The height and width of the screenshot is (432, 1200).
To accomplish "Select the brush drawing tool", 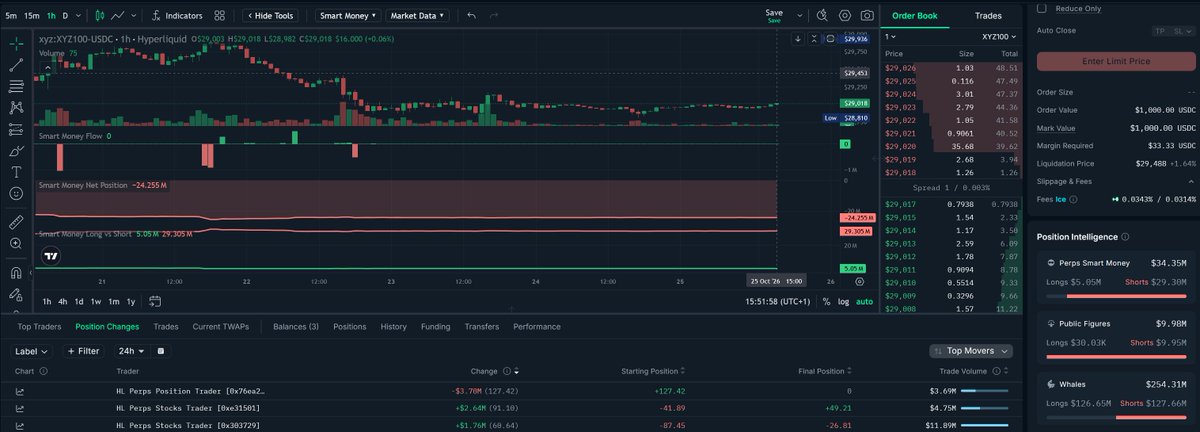I will (x=16, y=151).
